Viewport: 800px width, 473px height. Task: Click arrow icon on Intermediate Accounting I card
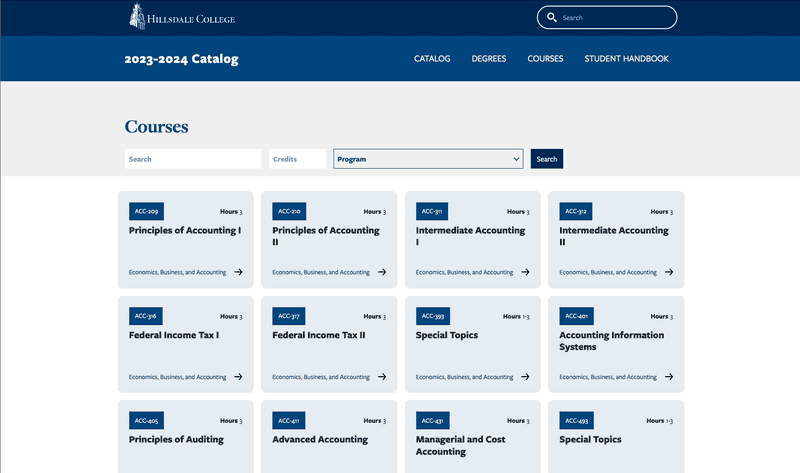525,272
